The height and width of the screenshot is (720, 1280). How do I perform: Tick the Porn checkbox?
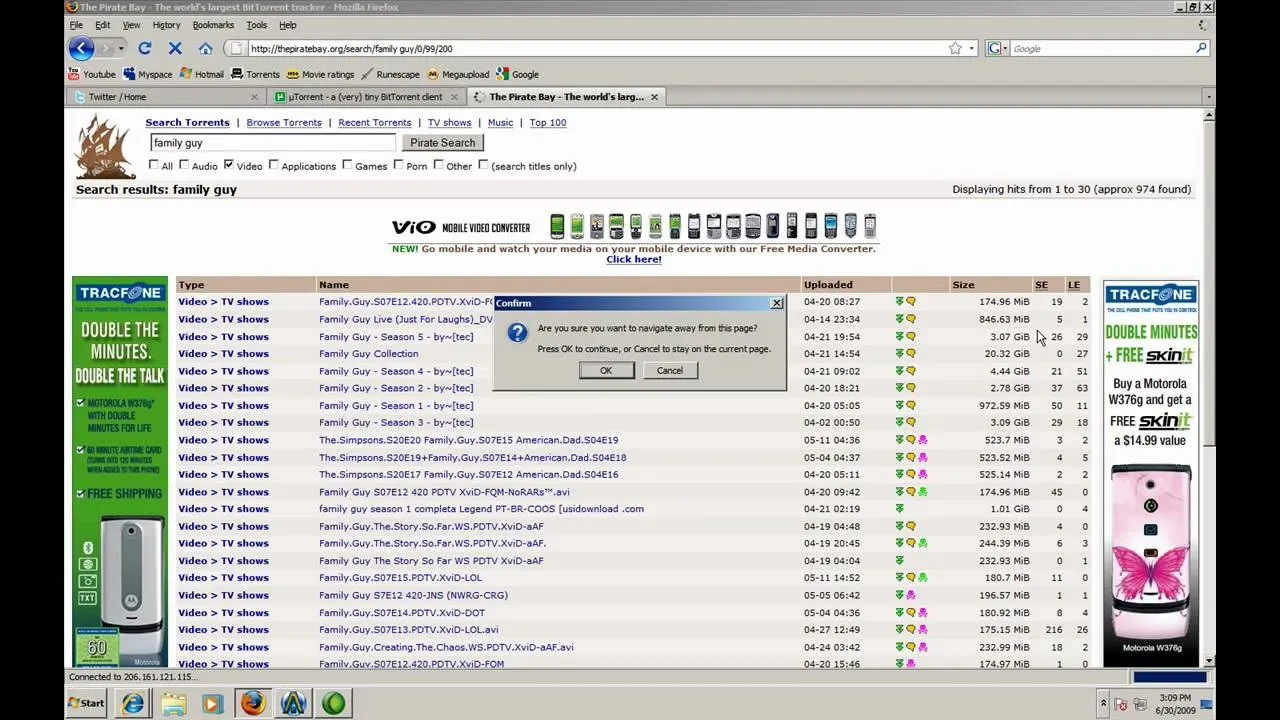(398, 165)
